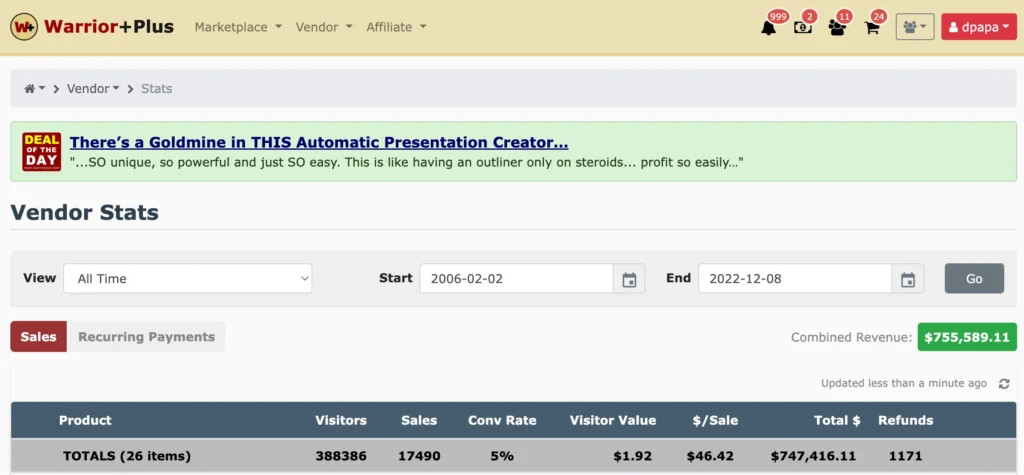Open the View All Time select
Screen dimensions: 1024x475
coord(187,278)
